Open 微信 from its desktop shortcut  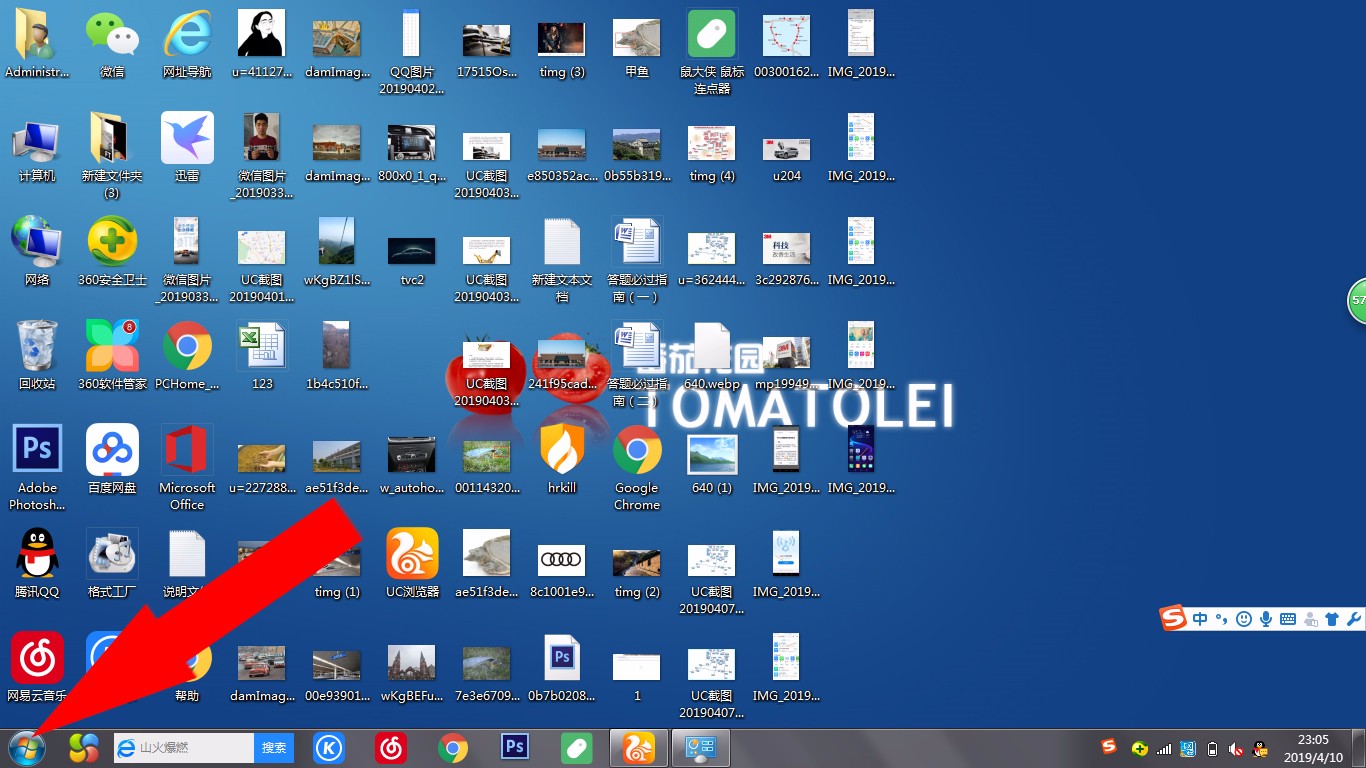coord(111,33)
